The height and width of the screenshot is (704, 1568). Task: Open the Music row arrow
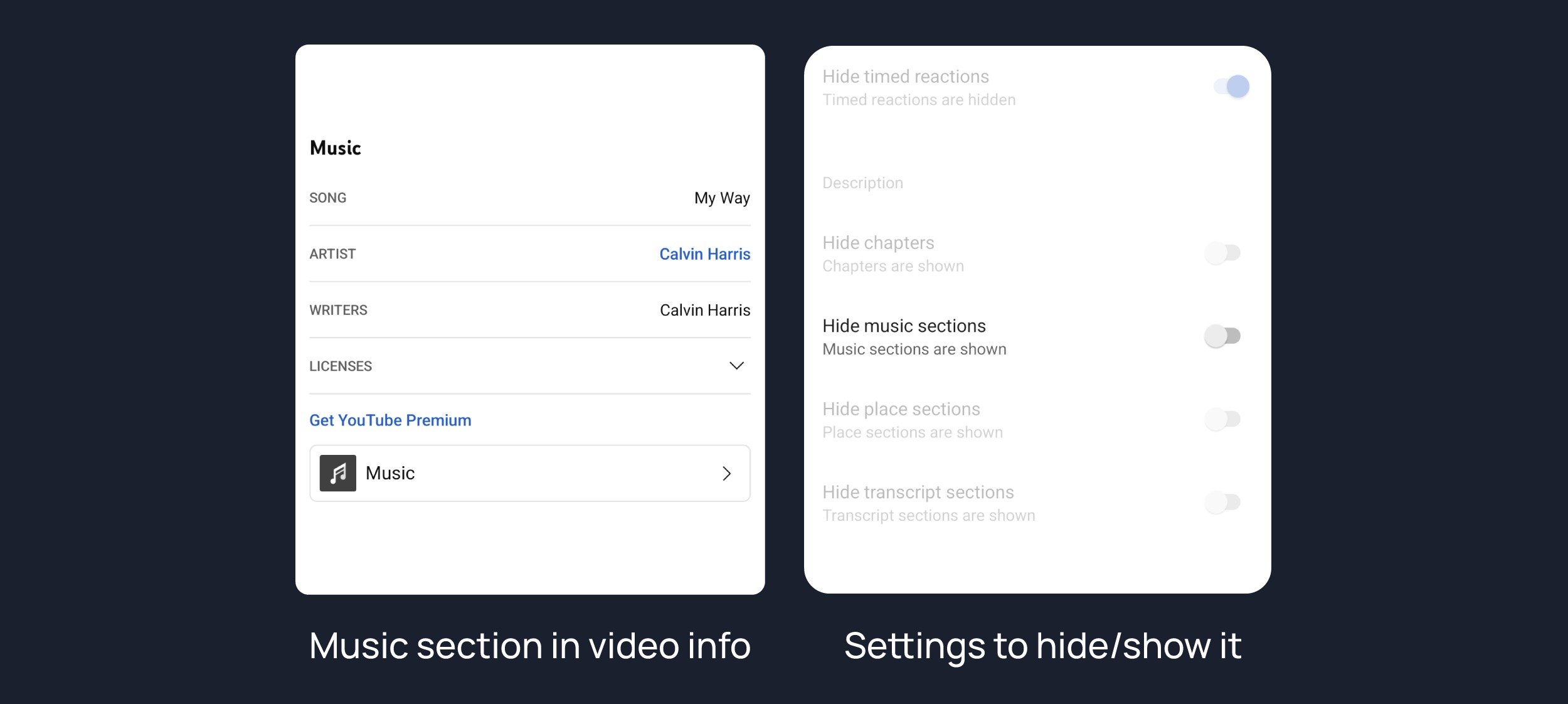(x=726, y=474)
